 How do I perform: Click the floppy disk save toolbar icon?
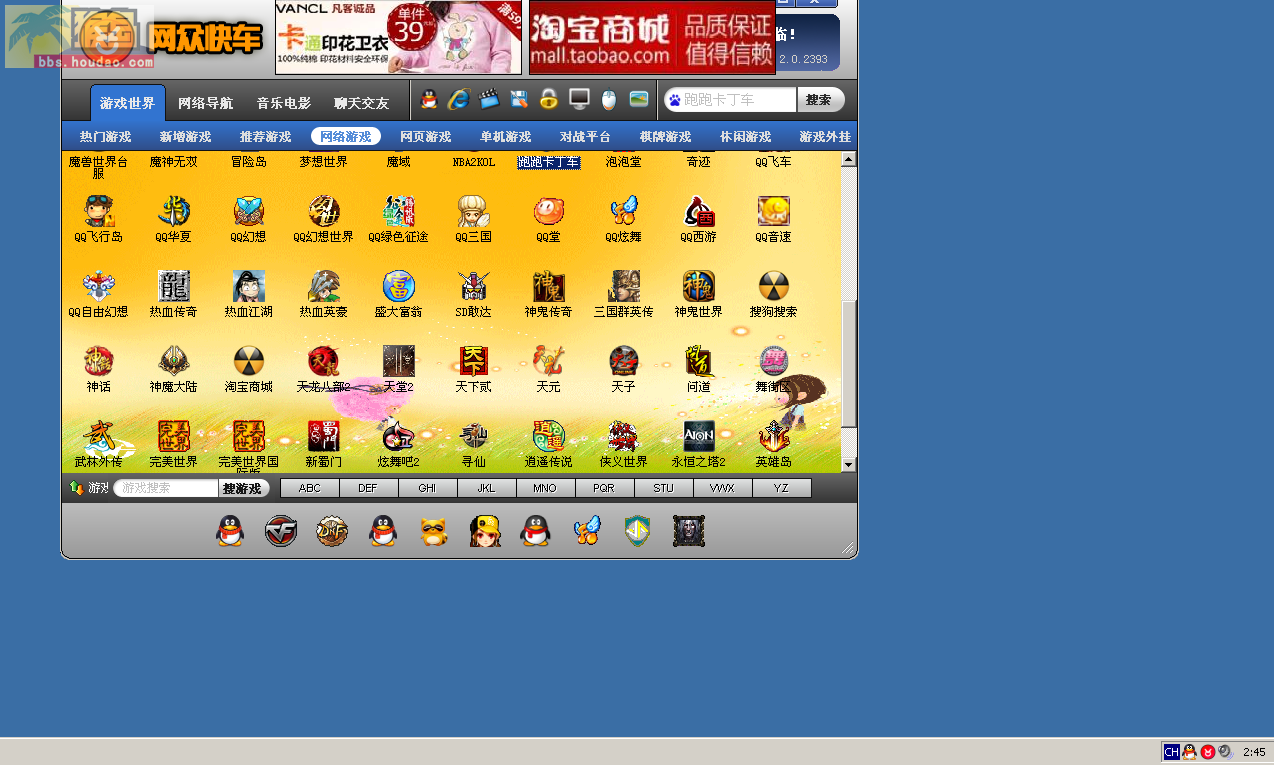click(x=519, y=100)
